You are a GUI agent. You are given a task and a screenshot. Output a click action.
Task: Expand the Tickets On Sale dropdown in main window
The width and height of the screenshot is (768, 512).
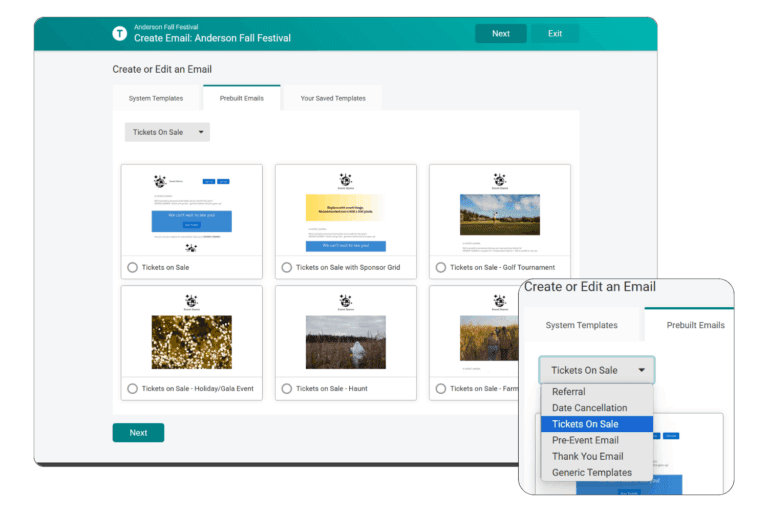167,132
